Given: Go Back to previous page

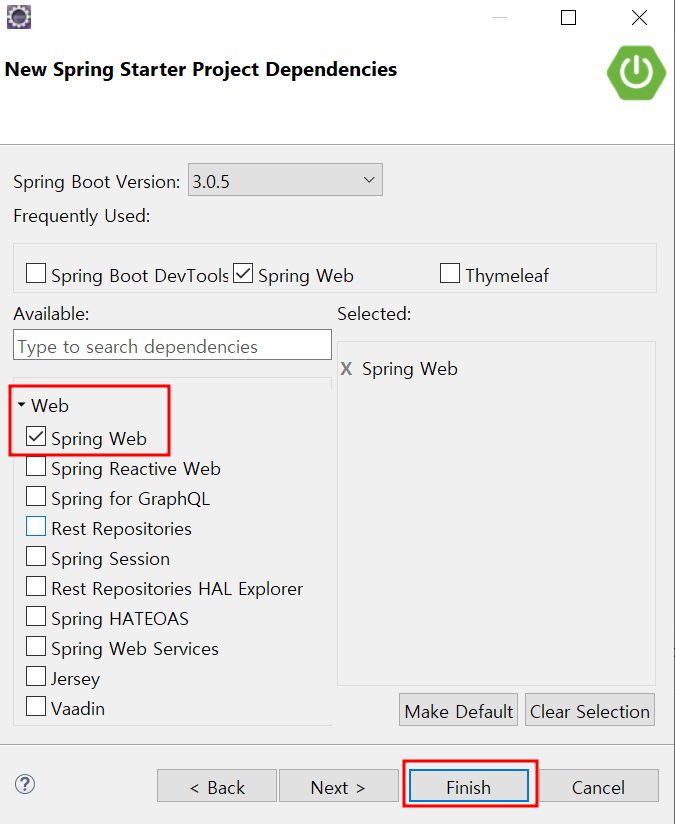Looking at the screenshot, I should pyautogui.click(x=217, y=786).
